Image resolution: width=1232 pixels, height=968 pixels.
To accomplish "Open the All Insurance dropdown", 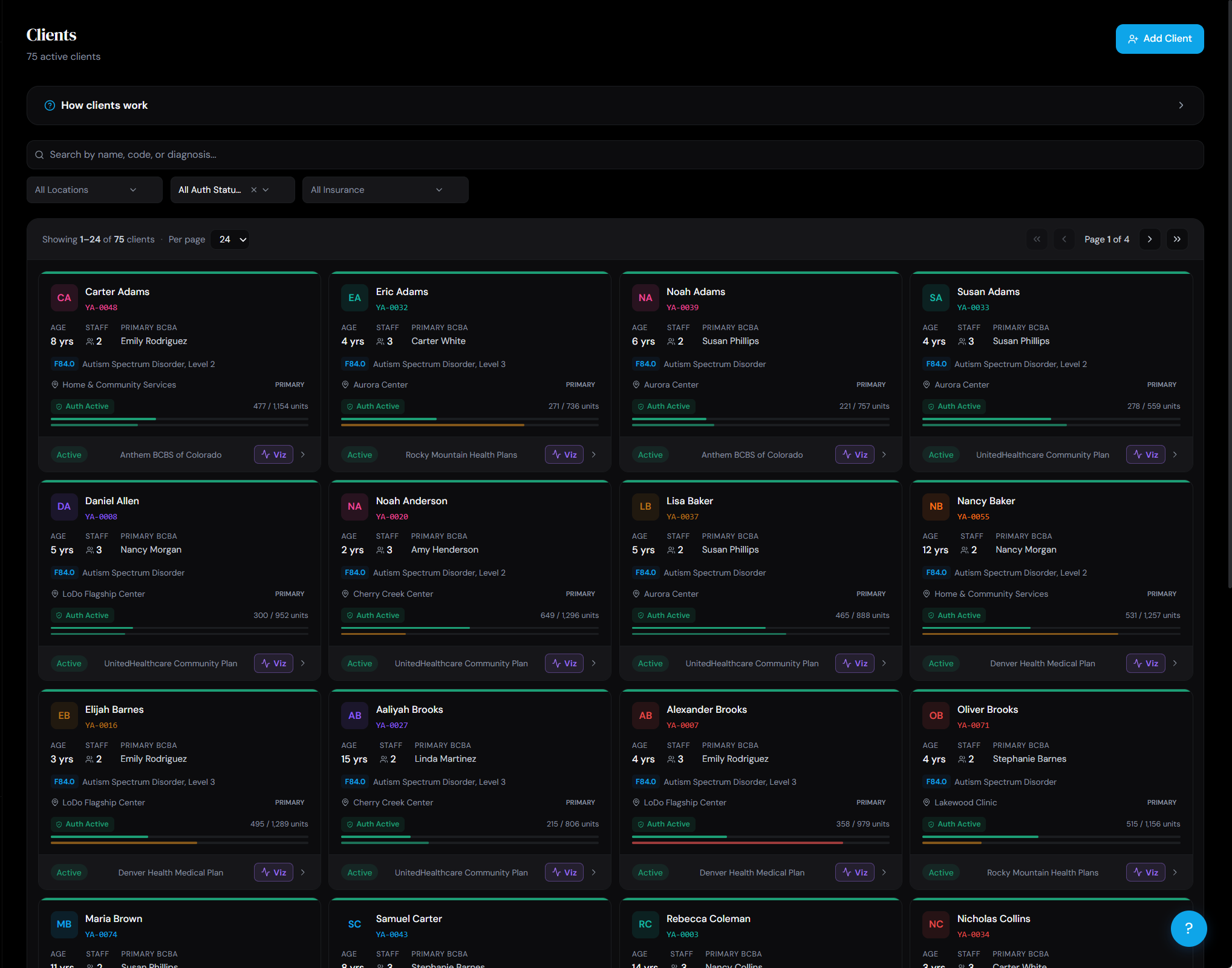I will (x=385, y=190).
